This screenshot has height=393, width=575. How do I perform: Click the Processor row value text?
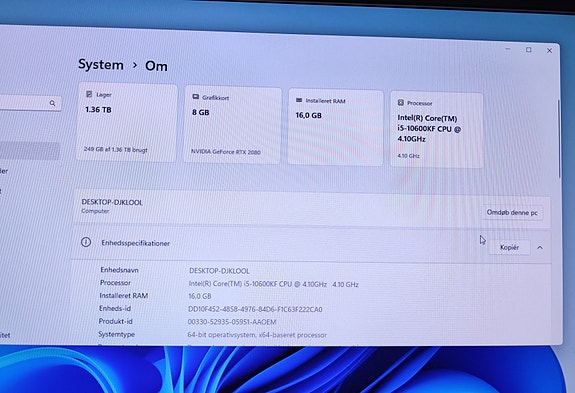tap(274, 284)
